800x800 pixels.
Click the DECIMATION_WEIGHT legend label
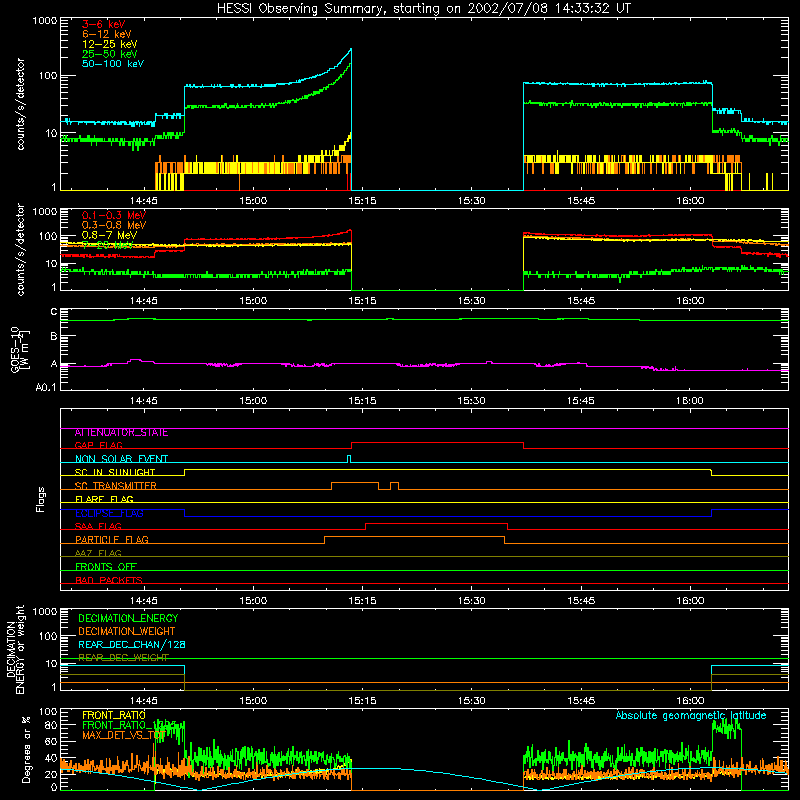pos(127,632)
